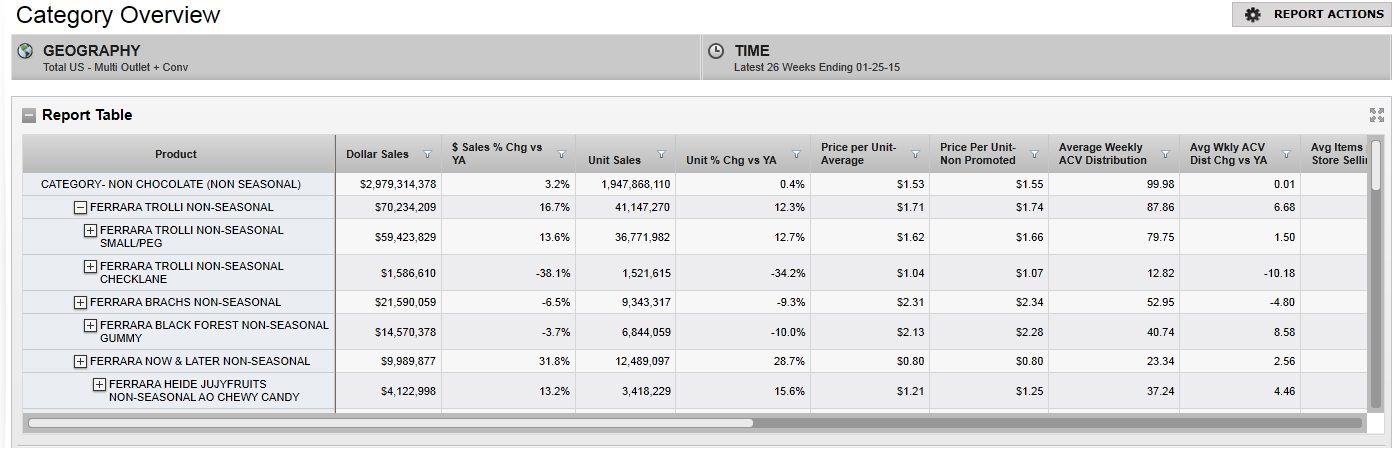Screen dimensions: 1400x451
Task: Open filter for Price per Unit-Average column
Action: (915, 155)
